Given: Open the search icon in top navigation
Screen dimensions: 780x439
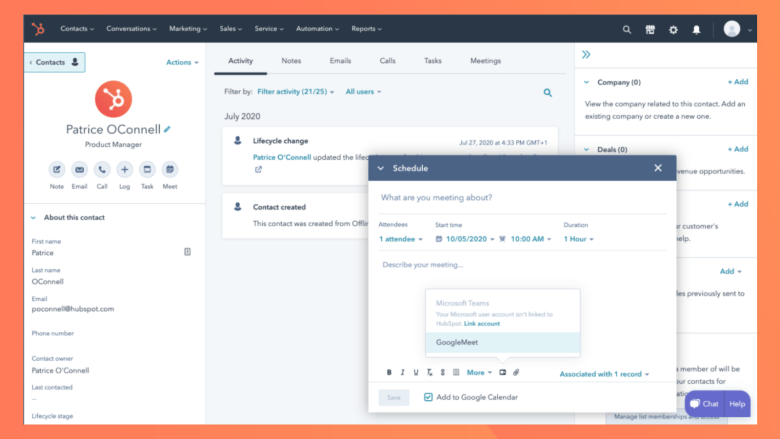Looking at the screenshot, I should (627, 29).
